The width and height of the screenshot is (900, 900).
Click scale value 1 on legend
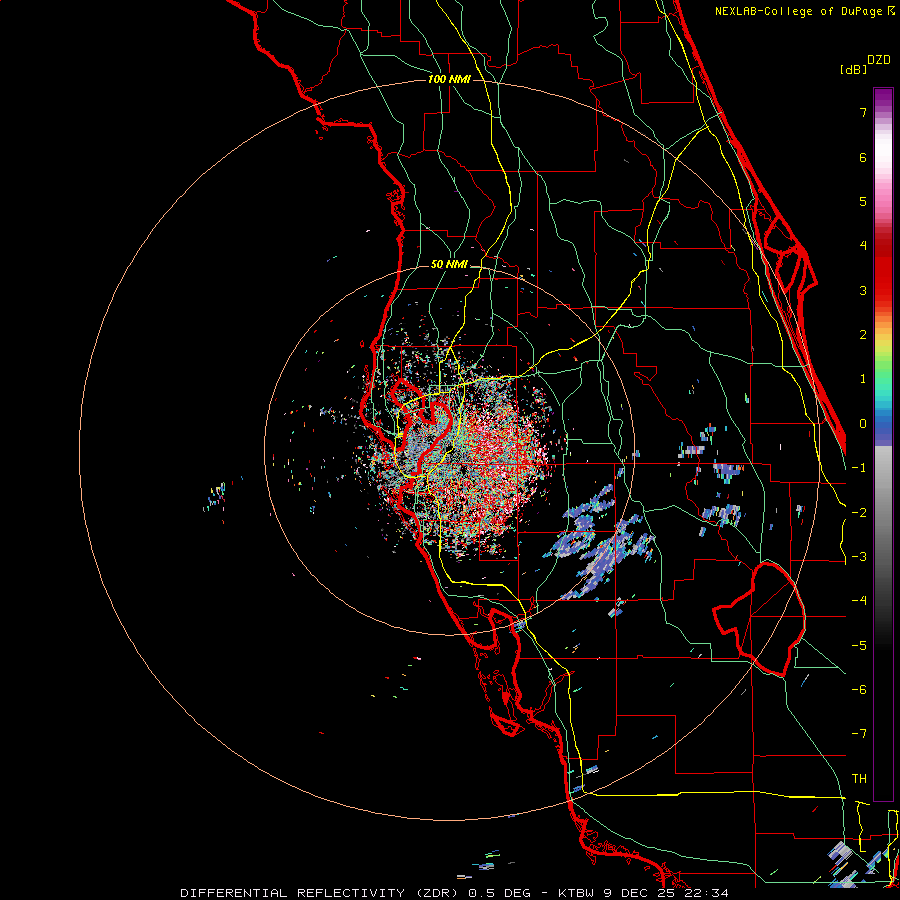863,379
